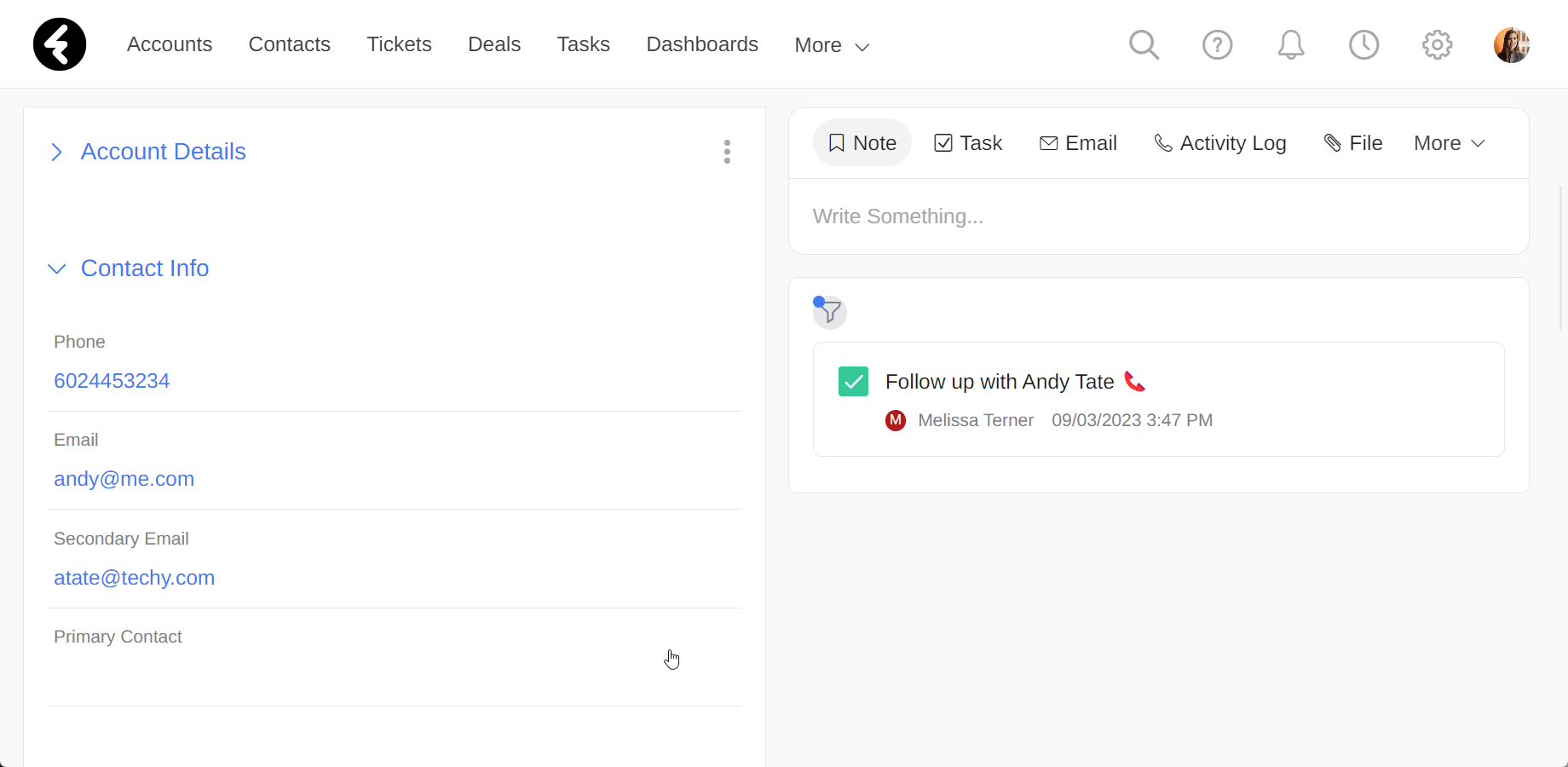Click the Melissa Terner name
Viewport: 1568px width, 767px height.
point(976,420)
